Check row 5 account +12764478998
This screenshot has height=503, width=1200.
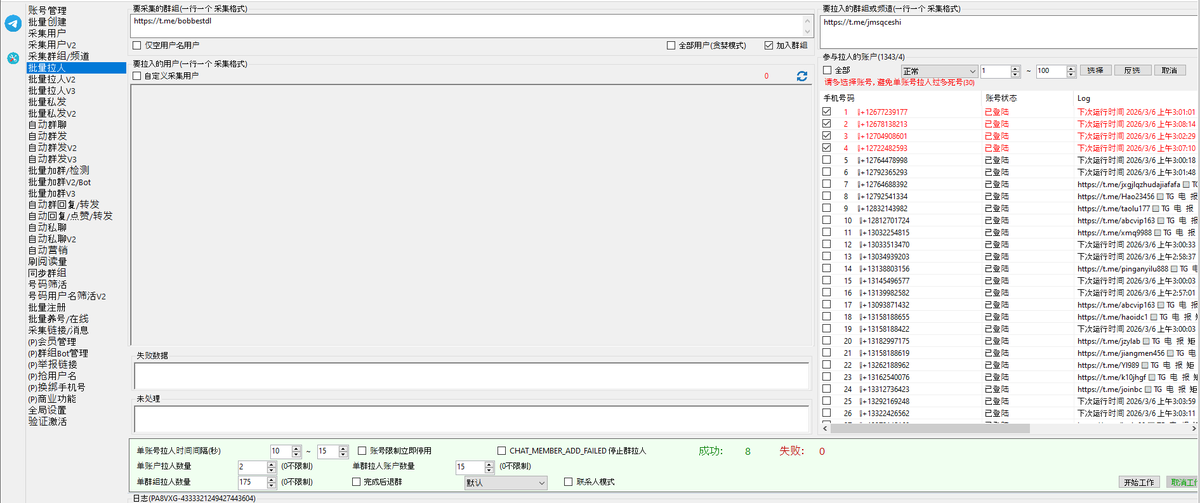coord(826,160)
